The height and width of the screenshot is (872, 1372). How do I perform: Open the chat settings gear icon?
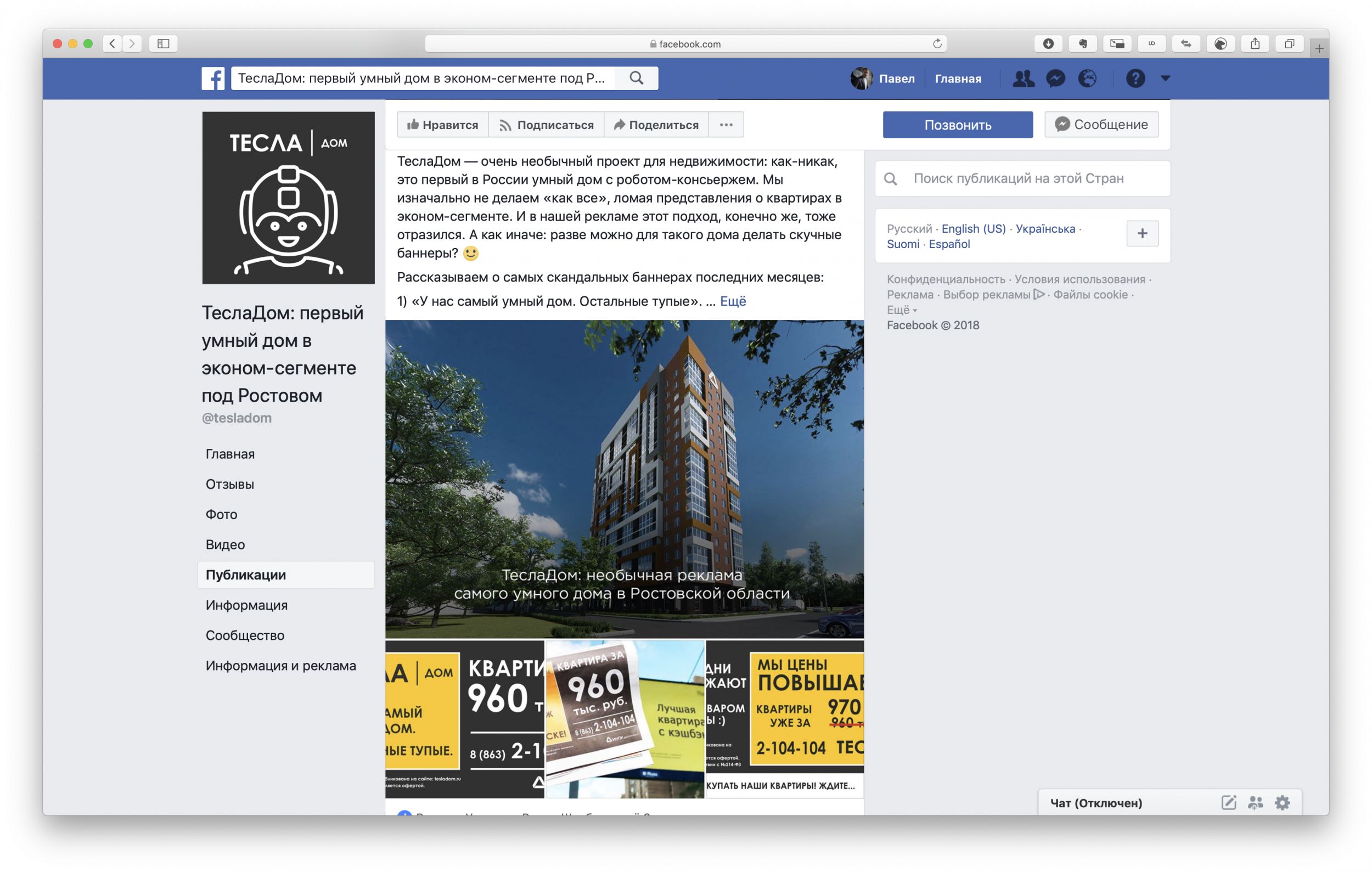[1283, 802]
